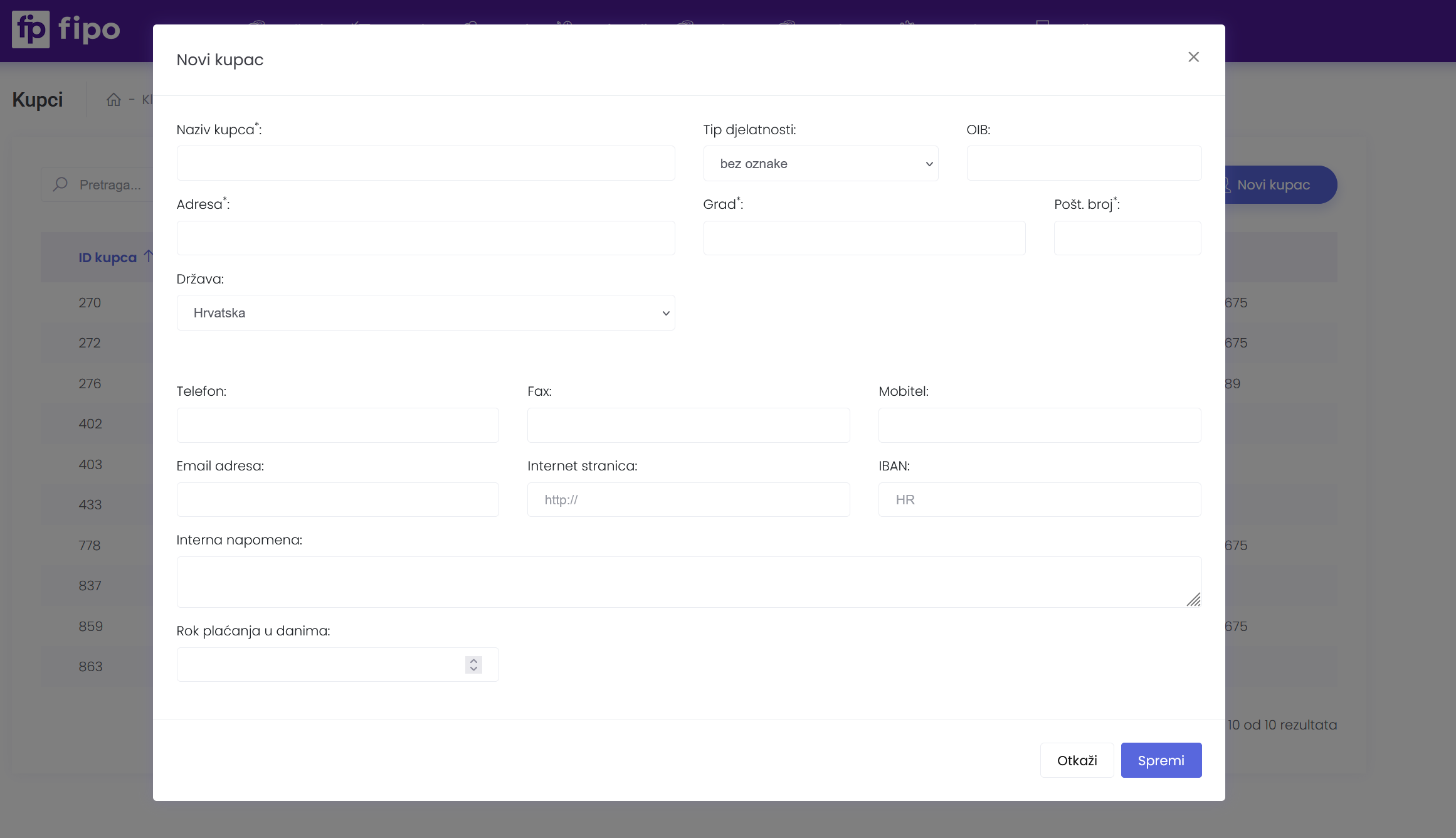Click the Spremi button
1456x838 pixels.
(1161, 760)
